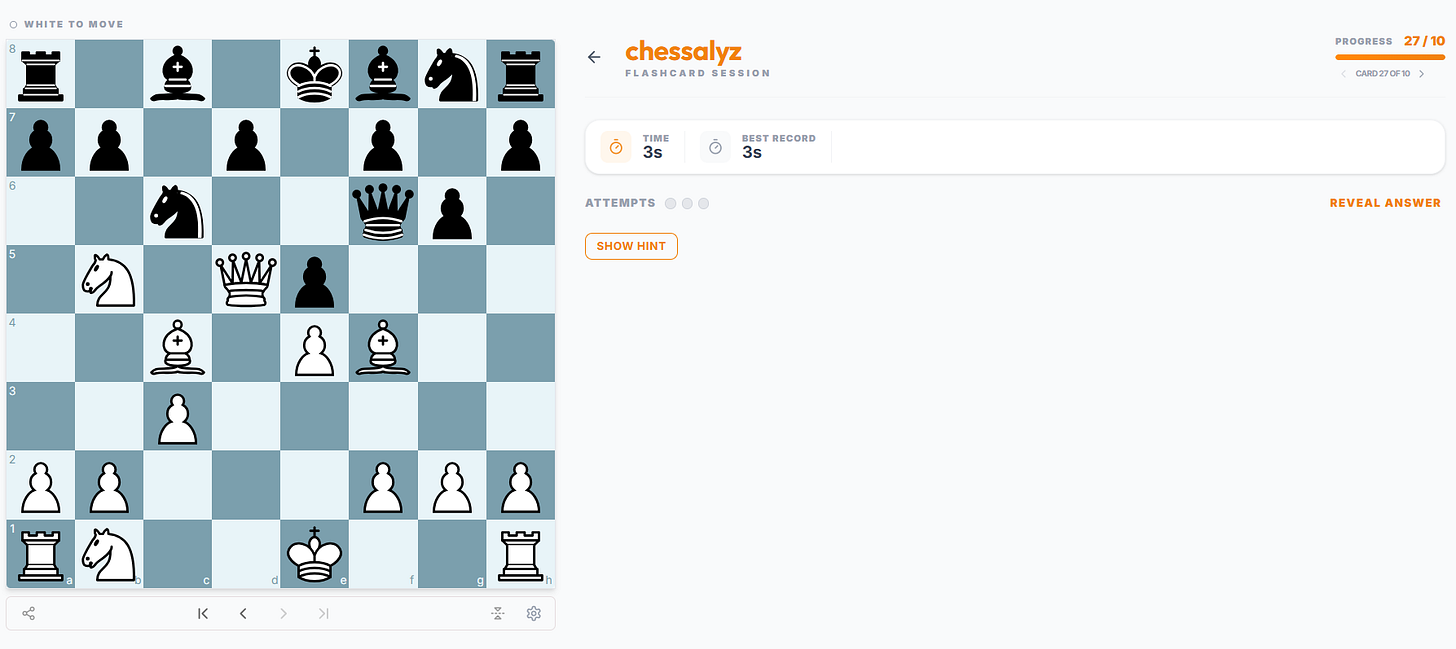This screenshot has height=649, width=1456.
Task: Click the Show Hint button
Action: 631,246
